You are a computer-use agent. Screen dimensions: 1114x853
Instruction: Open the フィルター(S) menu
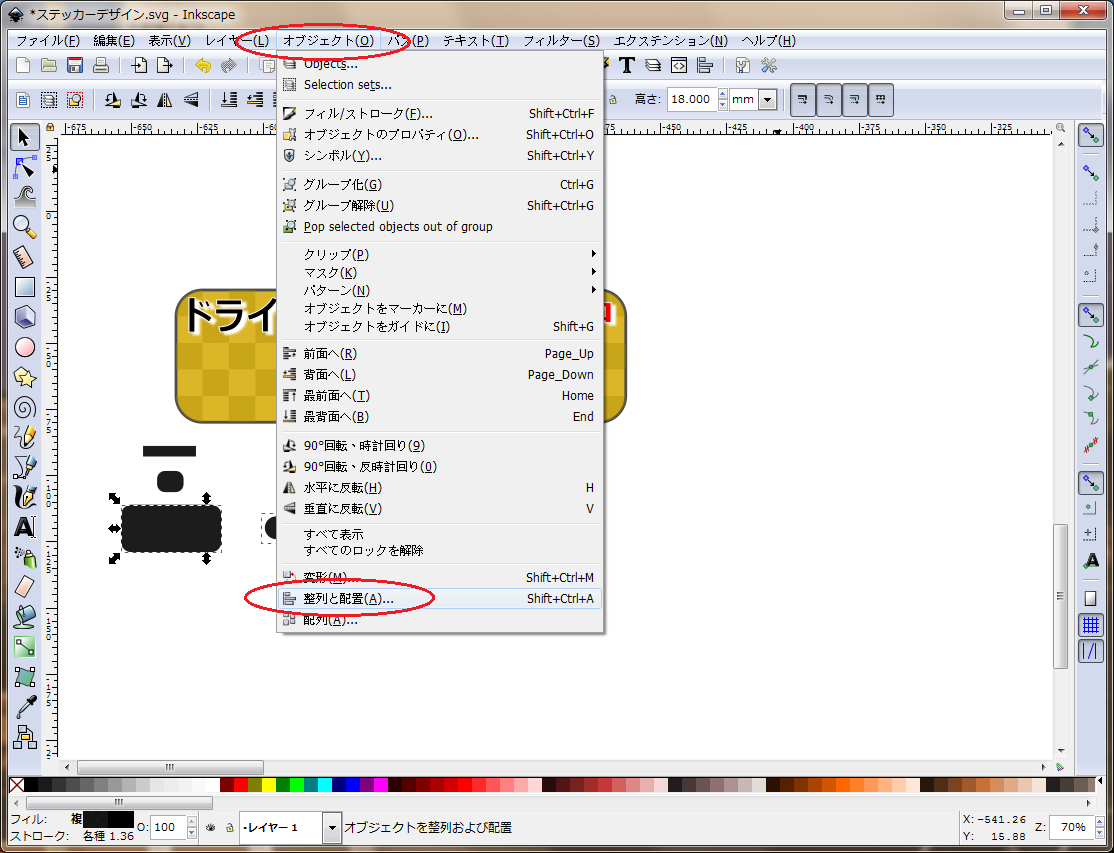[x=561, y=41]
